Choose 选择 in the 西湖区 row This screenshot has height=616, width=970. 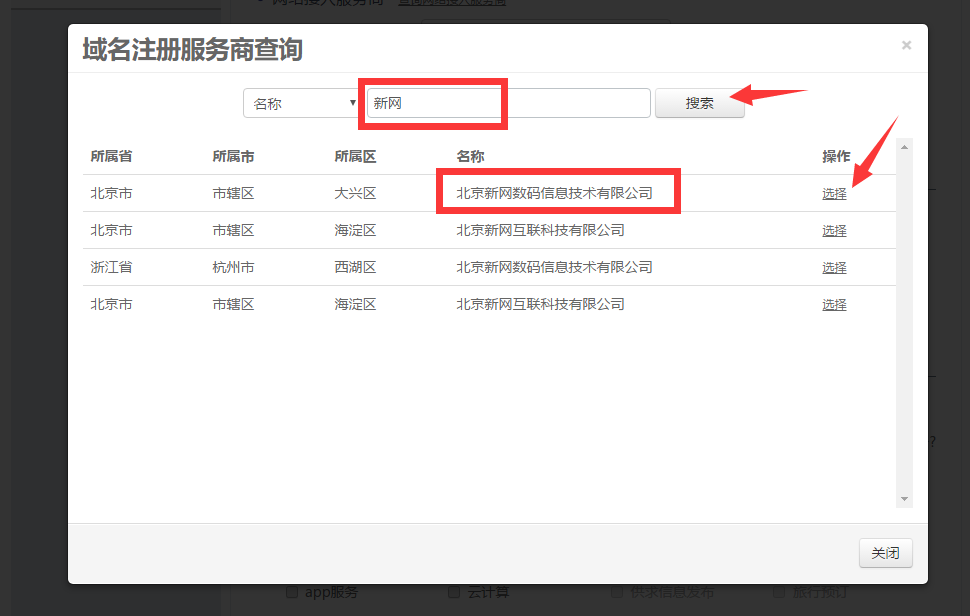point(834,268)
